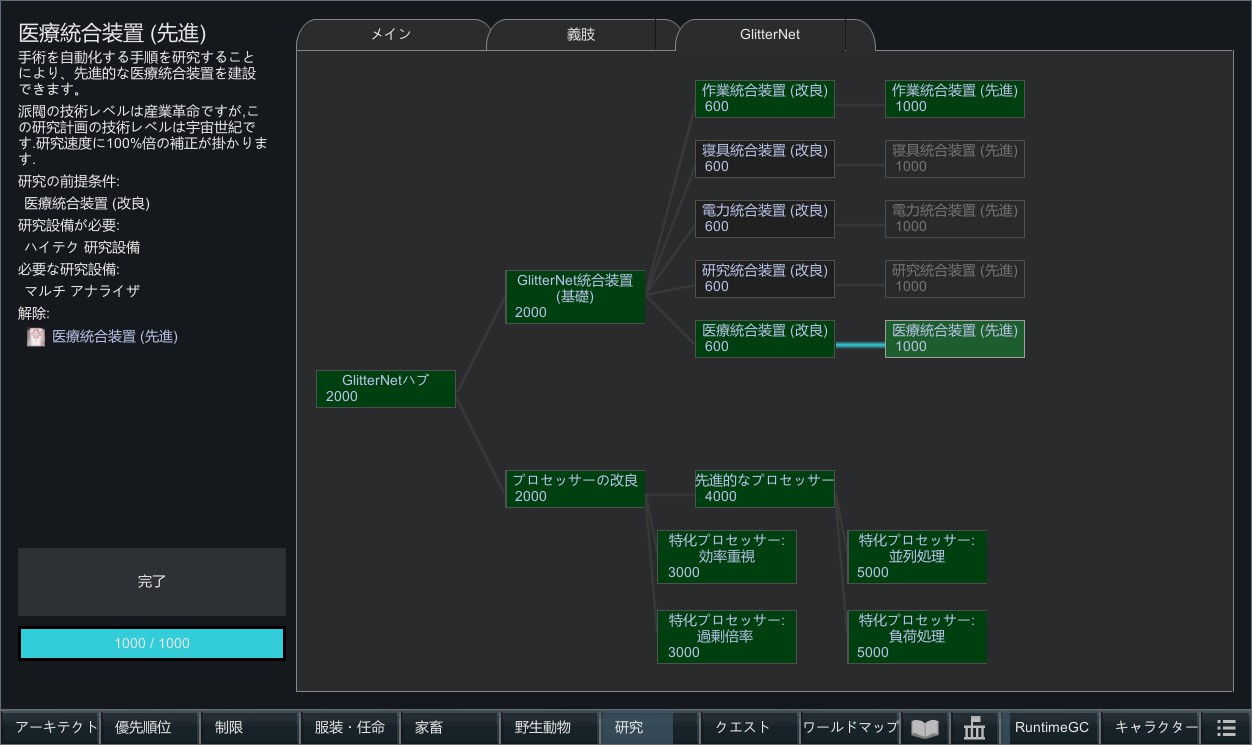Click the 医療統合装置 (先進) unlock icon
Viewport: 1252px width, 745px height.
point(36,337)
